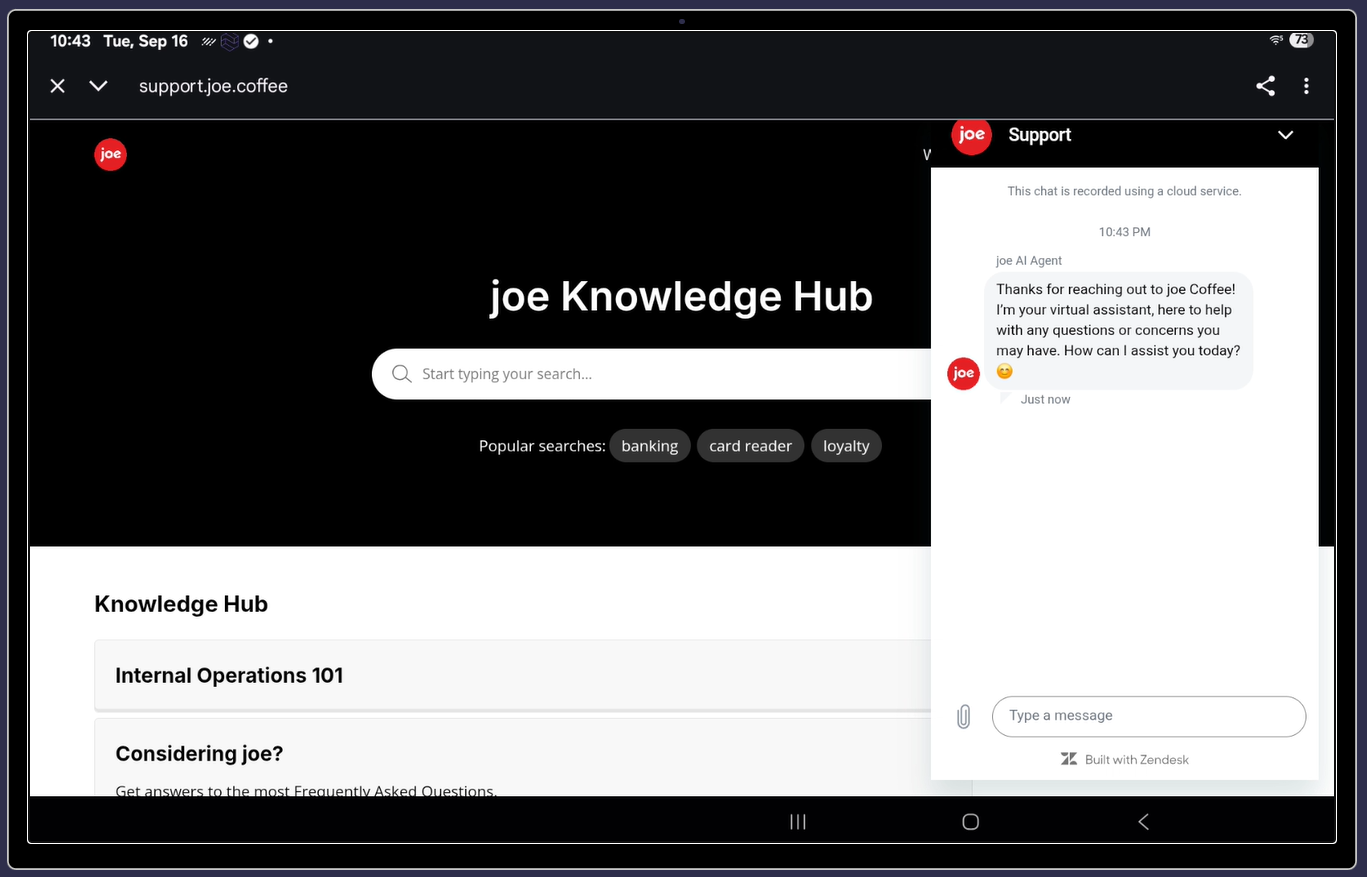1367x877 pixels.
Task: Tap the battery level indicator
Action: [x=1301, y=41]
